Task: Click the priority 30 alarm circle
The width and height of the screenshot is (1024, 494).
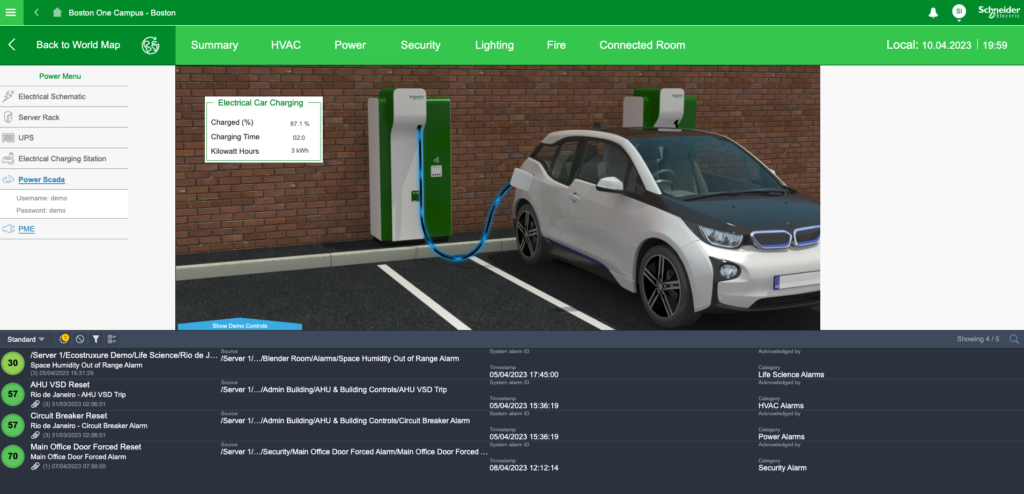Action: 12,363
